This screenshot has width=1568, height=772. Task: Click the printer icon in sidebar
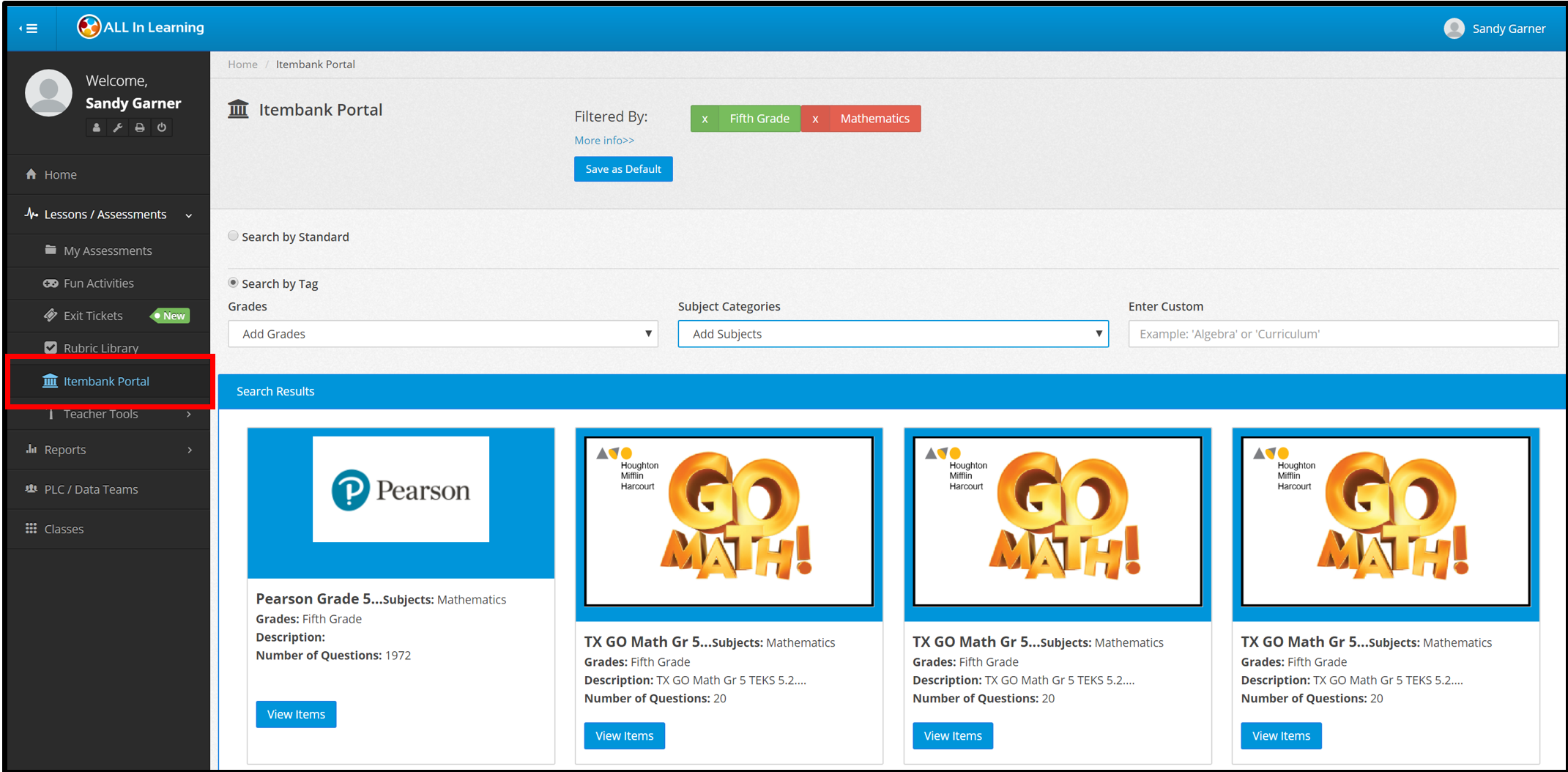point(140,127)
